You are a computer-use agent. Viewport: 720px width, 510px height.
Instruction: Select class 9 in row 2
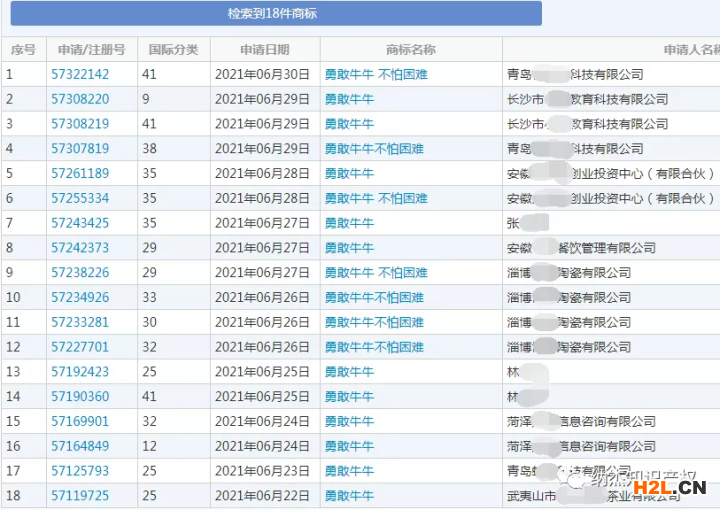[x=146, y=99]
